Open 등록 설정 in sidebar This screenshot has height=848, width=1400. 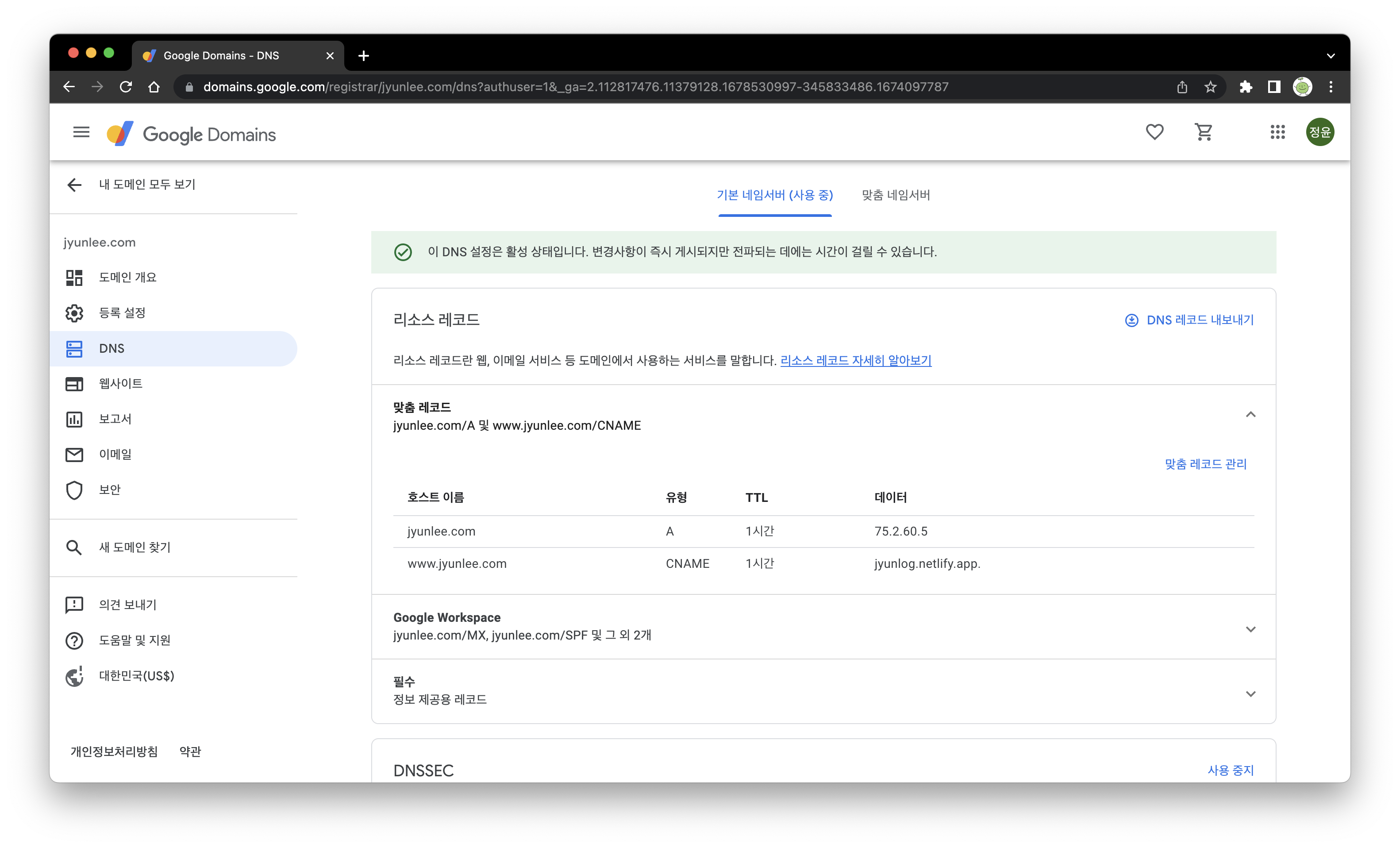pyautogui.click(x=173, y=313)
